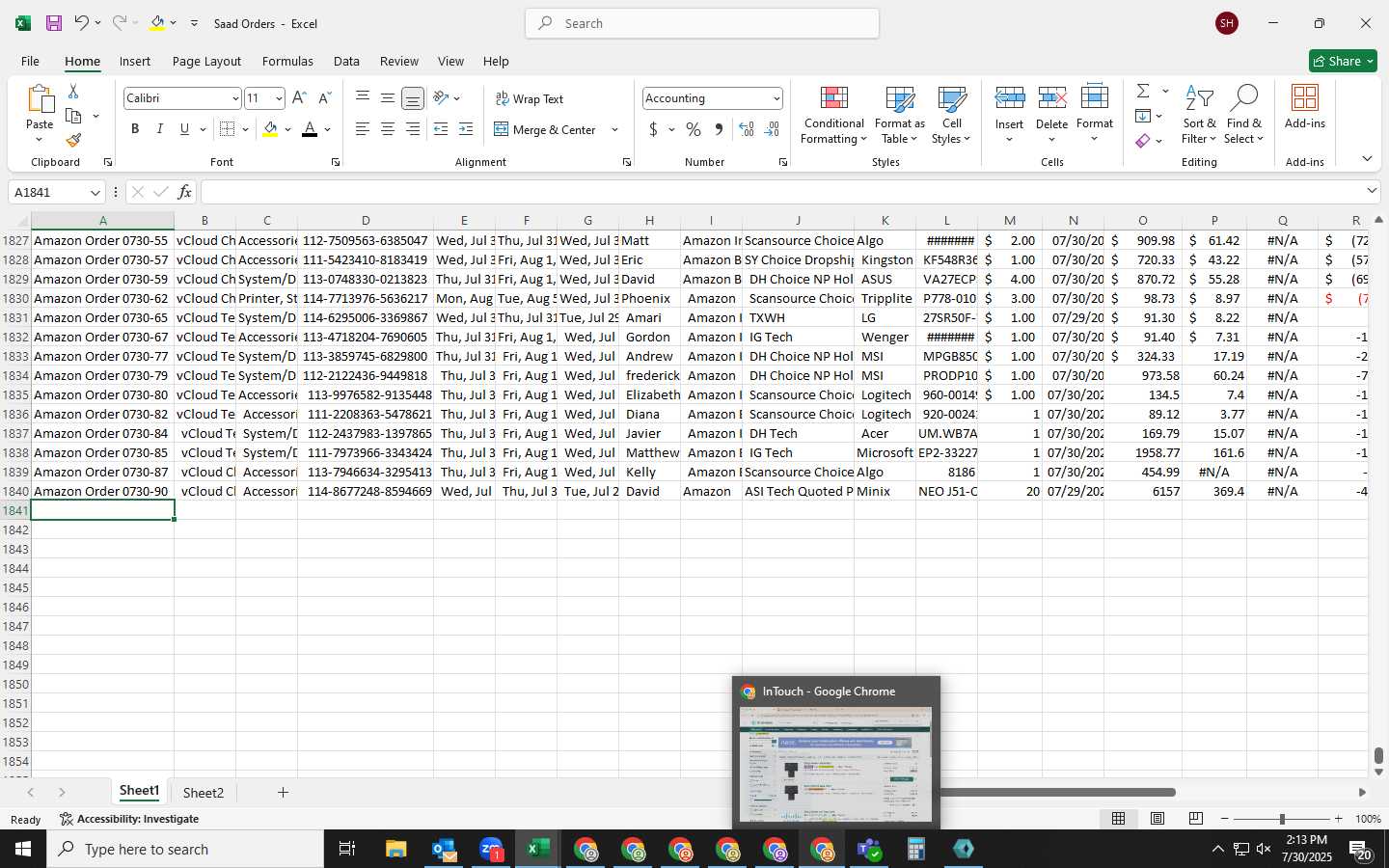The image size is (1389, 868).
Task: Click the Accounting Number Format dollar icon
Action: [x=653, y=129]
